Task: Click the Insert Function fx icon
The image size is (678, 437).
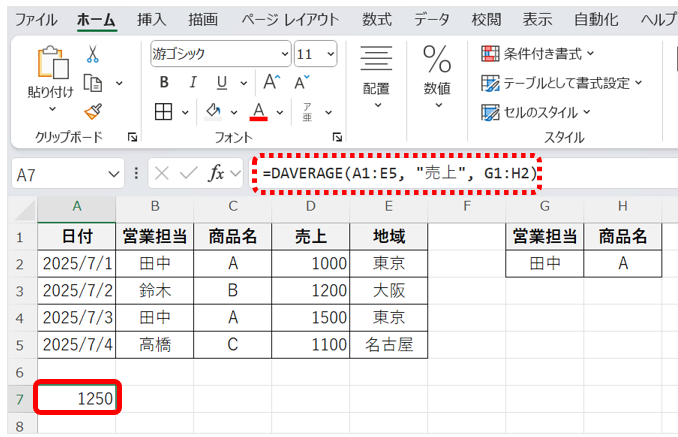Action: coord(216,174)
